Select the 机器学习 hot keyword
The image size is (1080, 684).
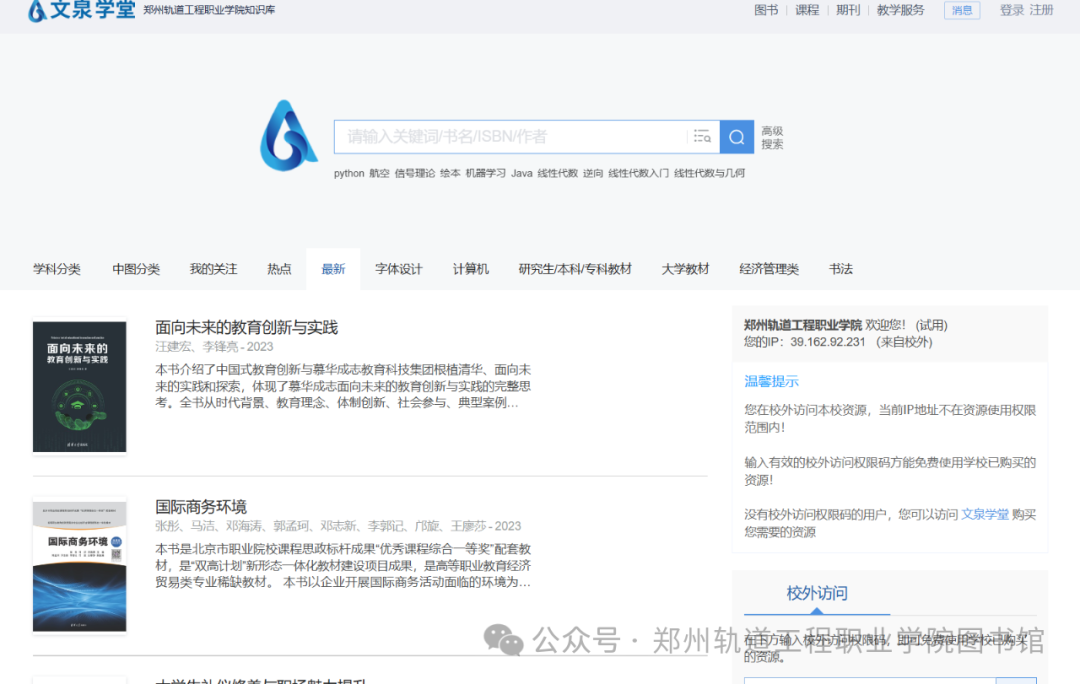point(486,173)
